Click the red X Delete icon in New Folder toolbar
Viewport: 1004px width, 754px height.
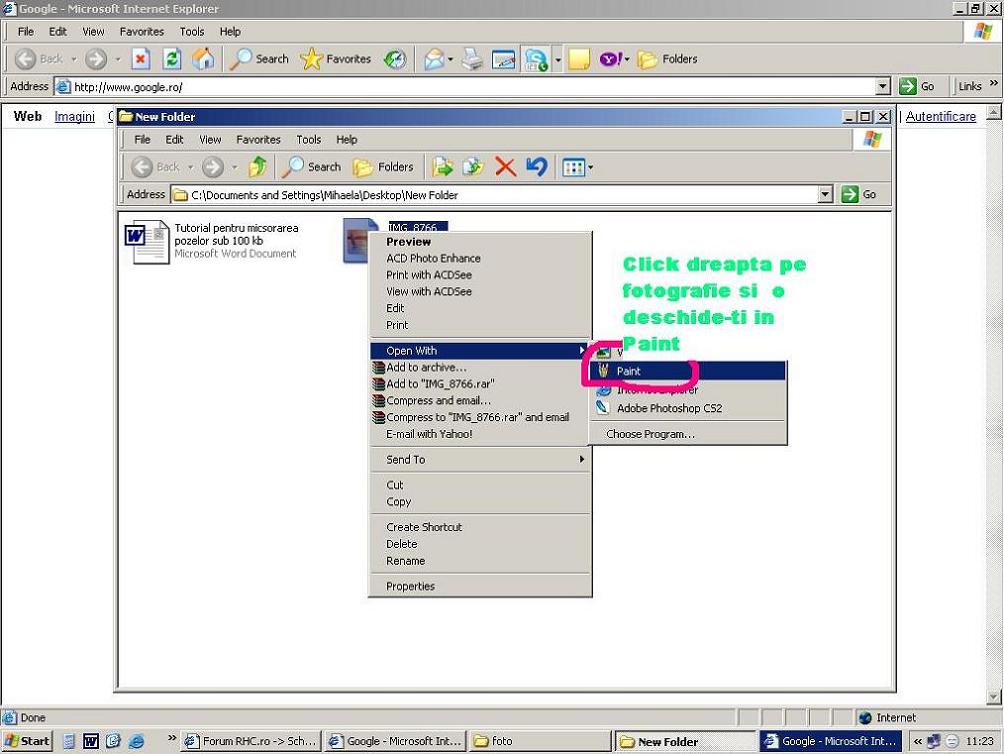tap(505, 167)
